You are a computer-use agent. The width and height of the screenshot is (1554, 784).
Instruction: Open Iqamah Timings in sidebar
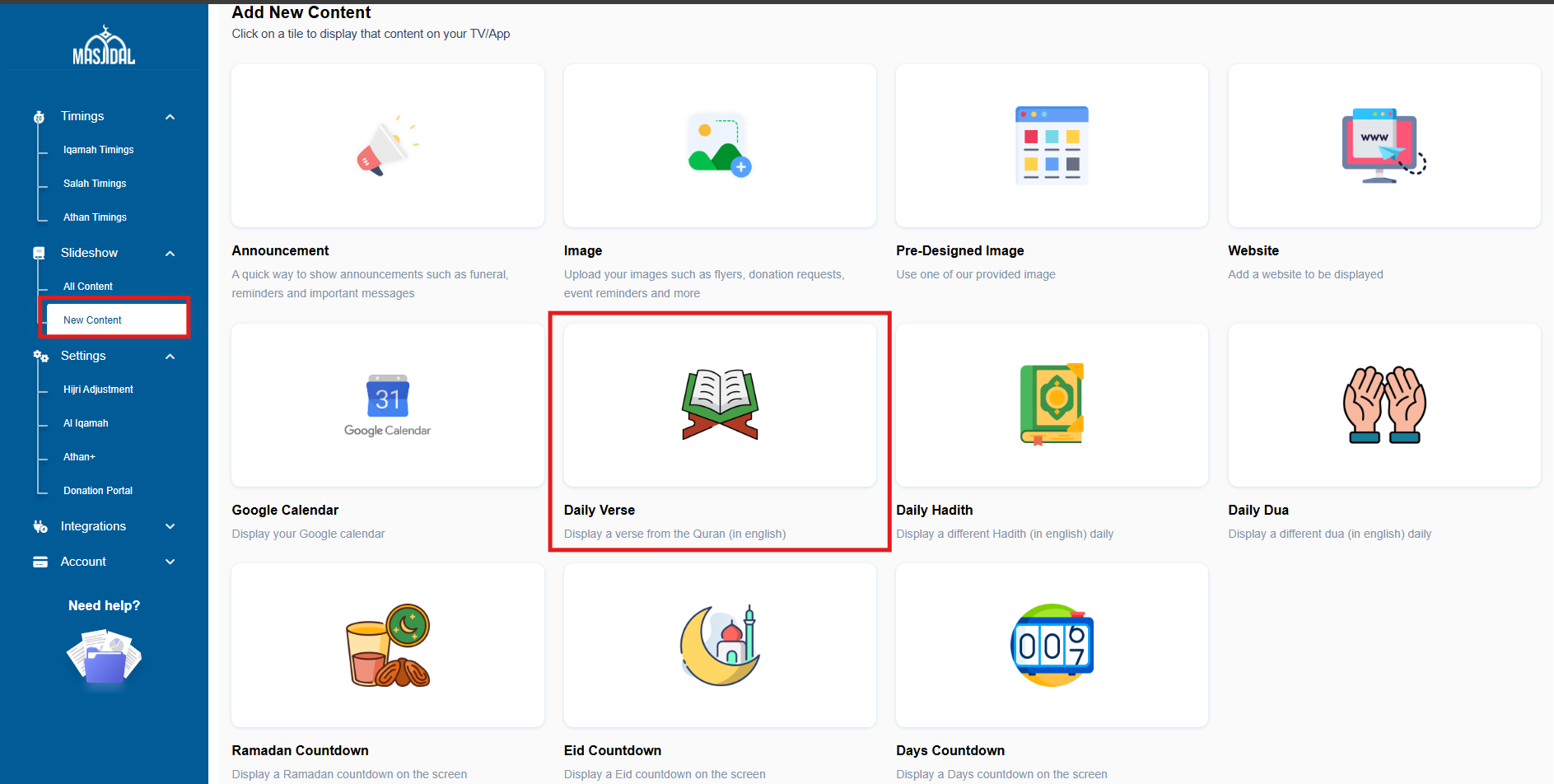coord(98,150)
